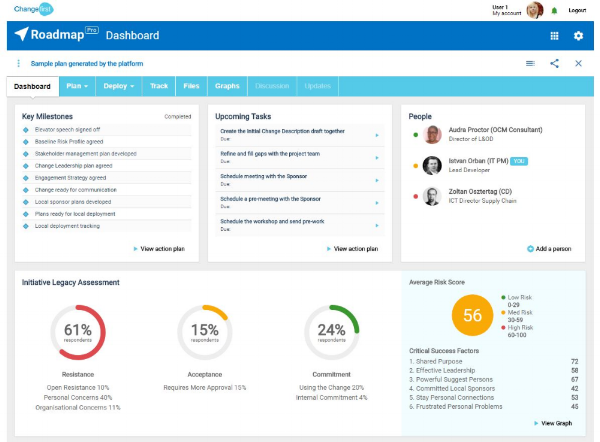Viewport: 600px width, 442px height.
Task: Open the list menu icon beside share
Action: pyautogui.click(x=530, y=63)
